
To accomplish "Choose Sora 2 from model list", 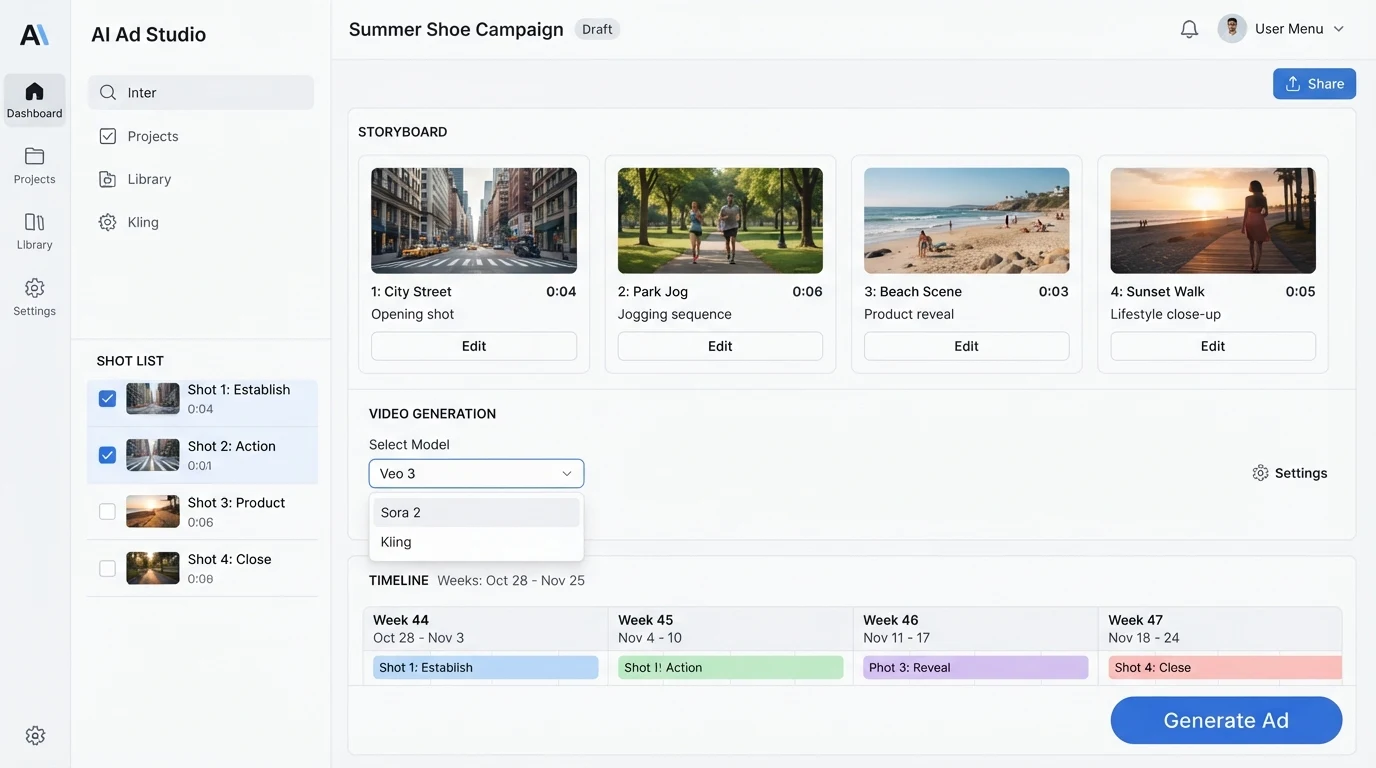I will pos(476,513).
